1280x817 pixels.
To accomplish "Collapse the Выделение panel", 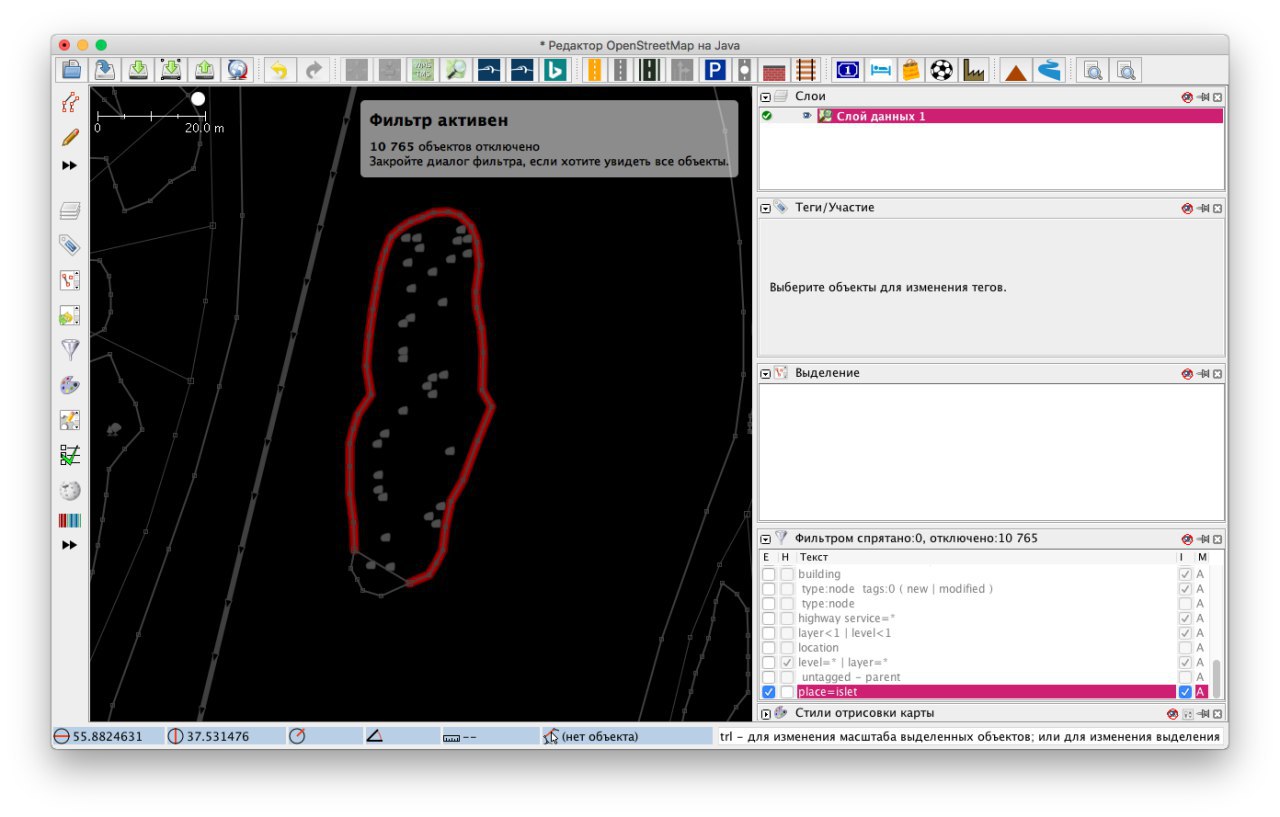I will tap(765, 373).
